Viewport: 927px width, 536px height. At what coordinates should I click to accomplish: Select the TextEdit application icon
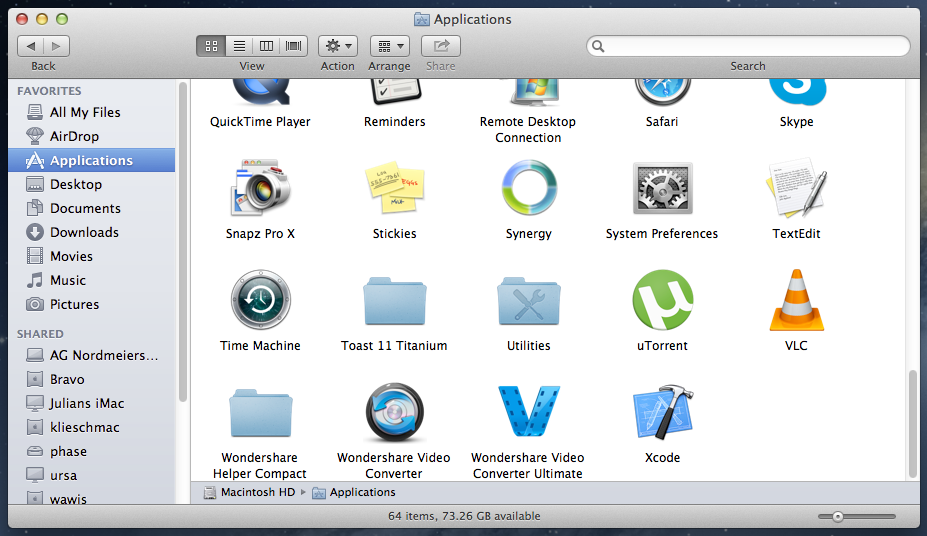click(x=796, y=188)
